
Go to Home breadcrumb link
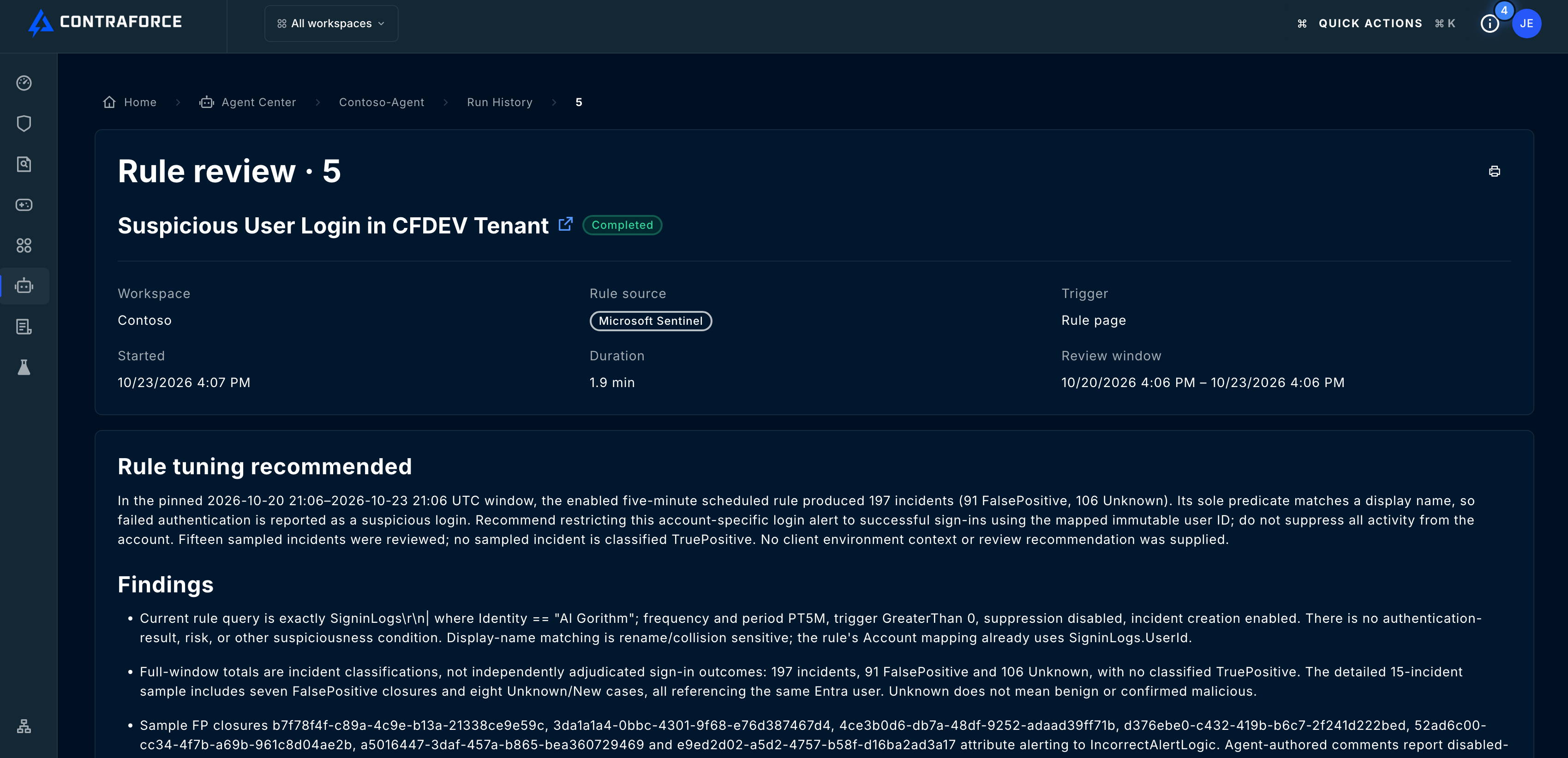pos(140,102)
